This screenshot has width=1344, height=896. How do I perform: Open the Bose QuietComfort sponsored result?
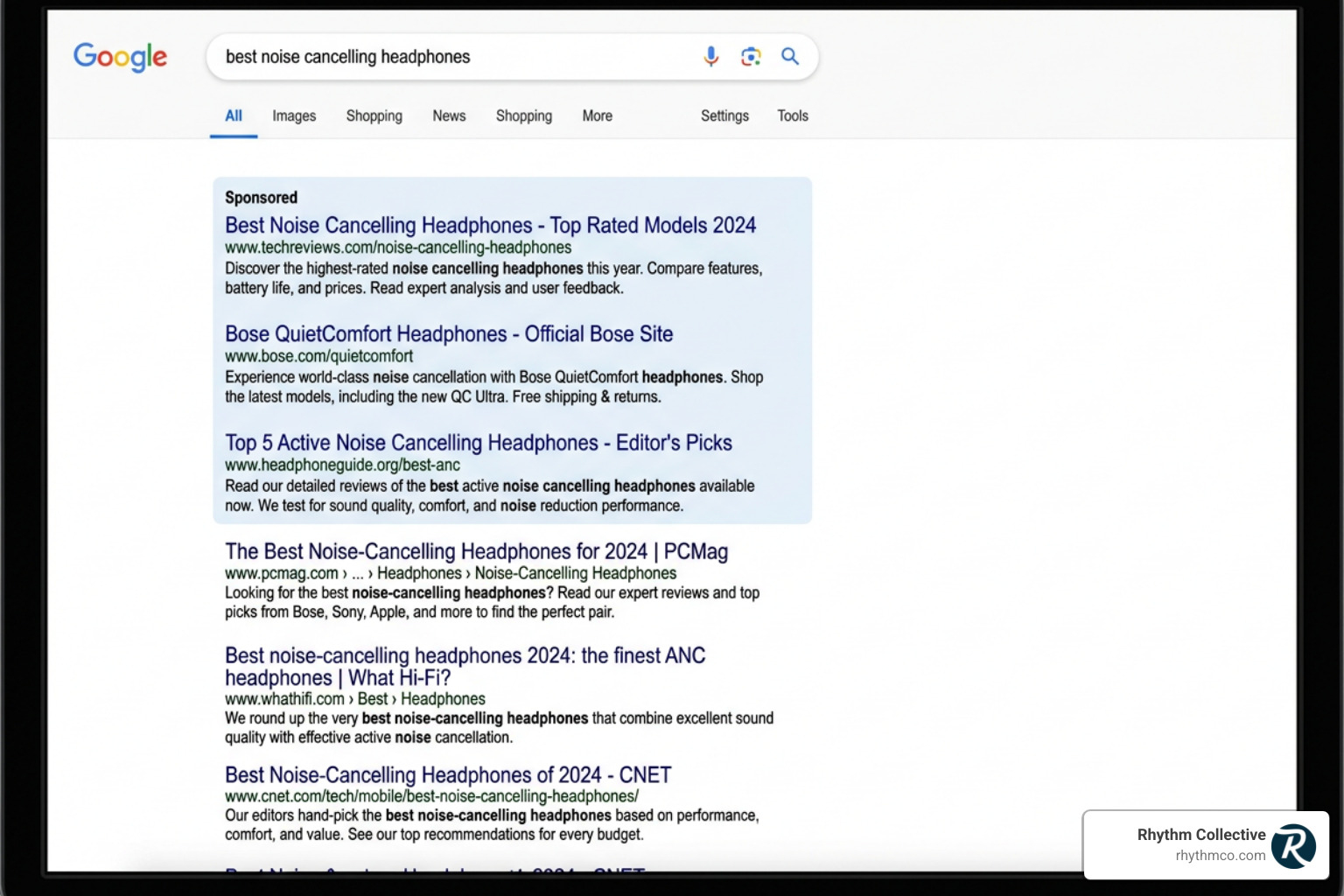[x=448, y=334]
